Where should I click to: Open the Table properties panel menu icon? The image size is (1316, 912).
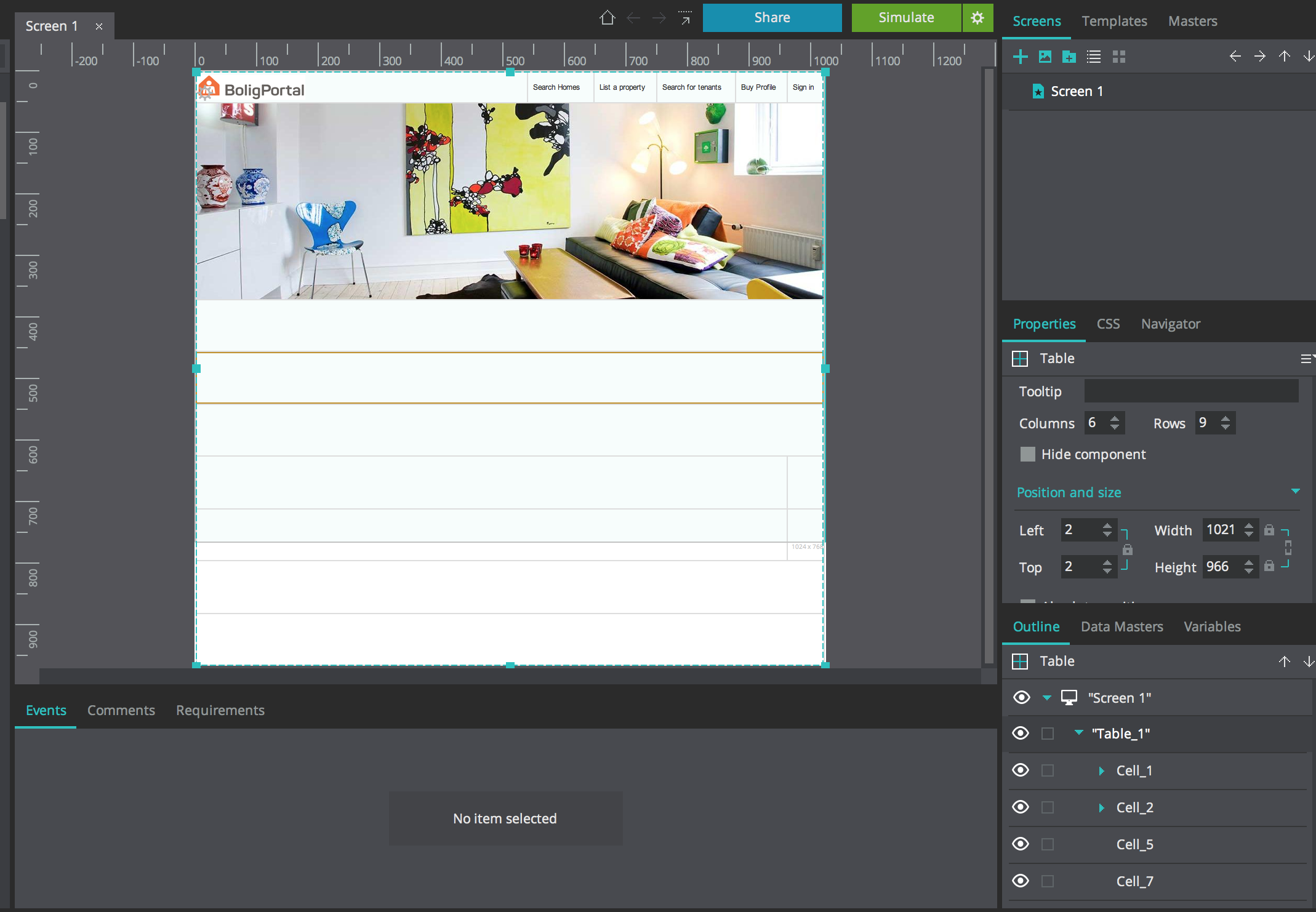pyautogui.click(x=1306, y=358)
